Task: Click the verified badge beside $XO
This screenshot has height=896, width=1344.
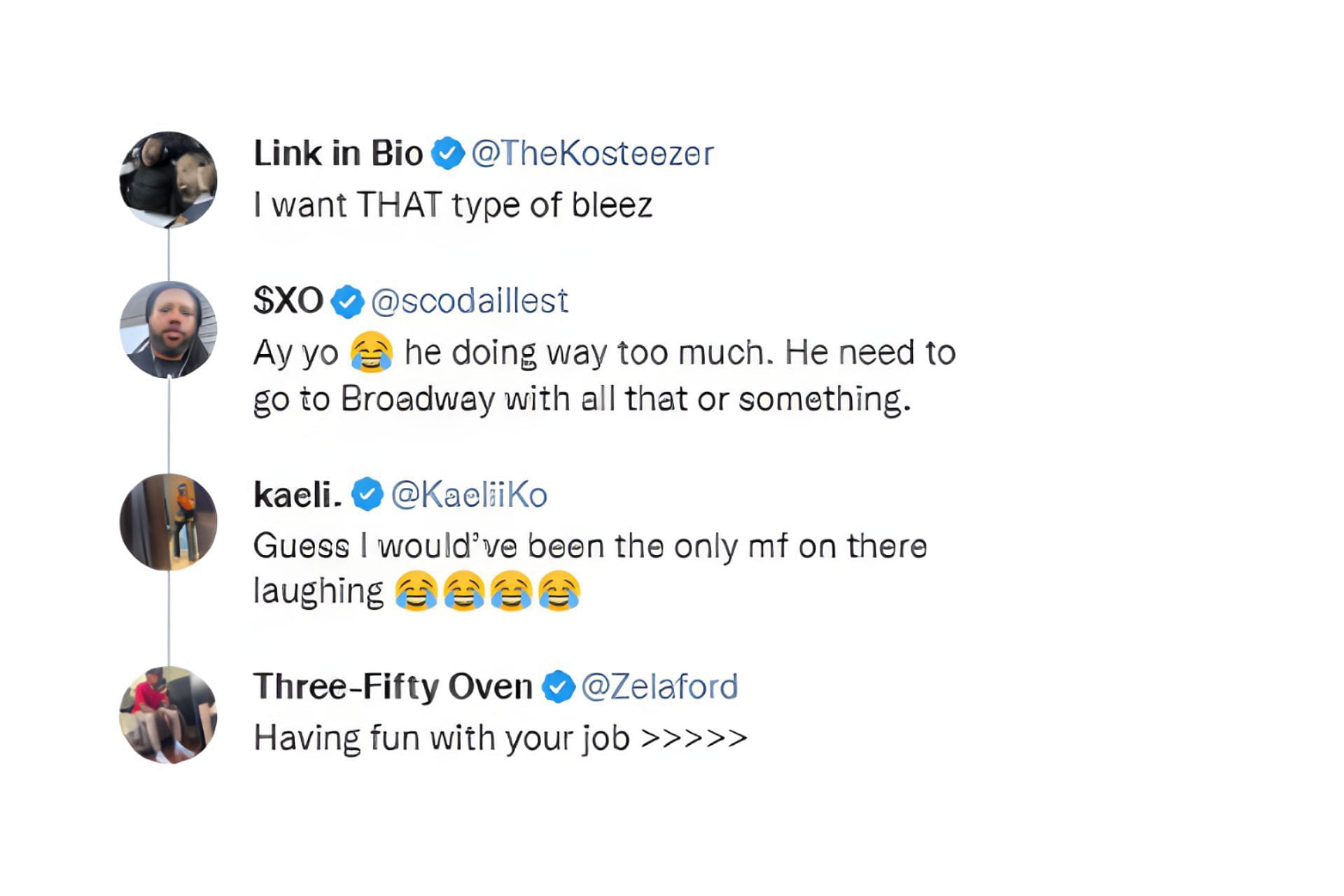Action: [347, 302]
